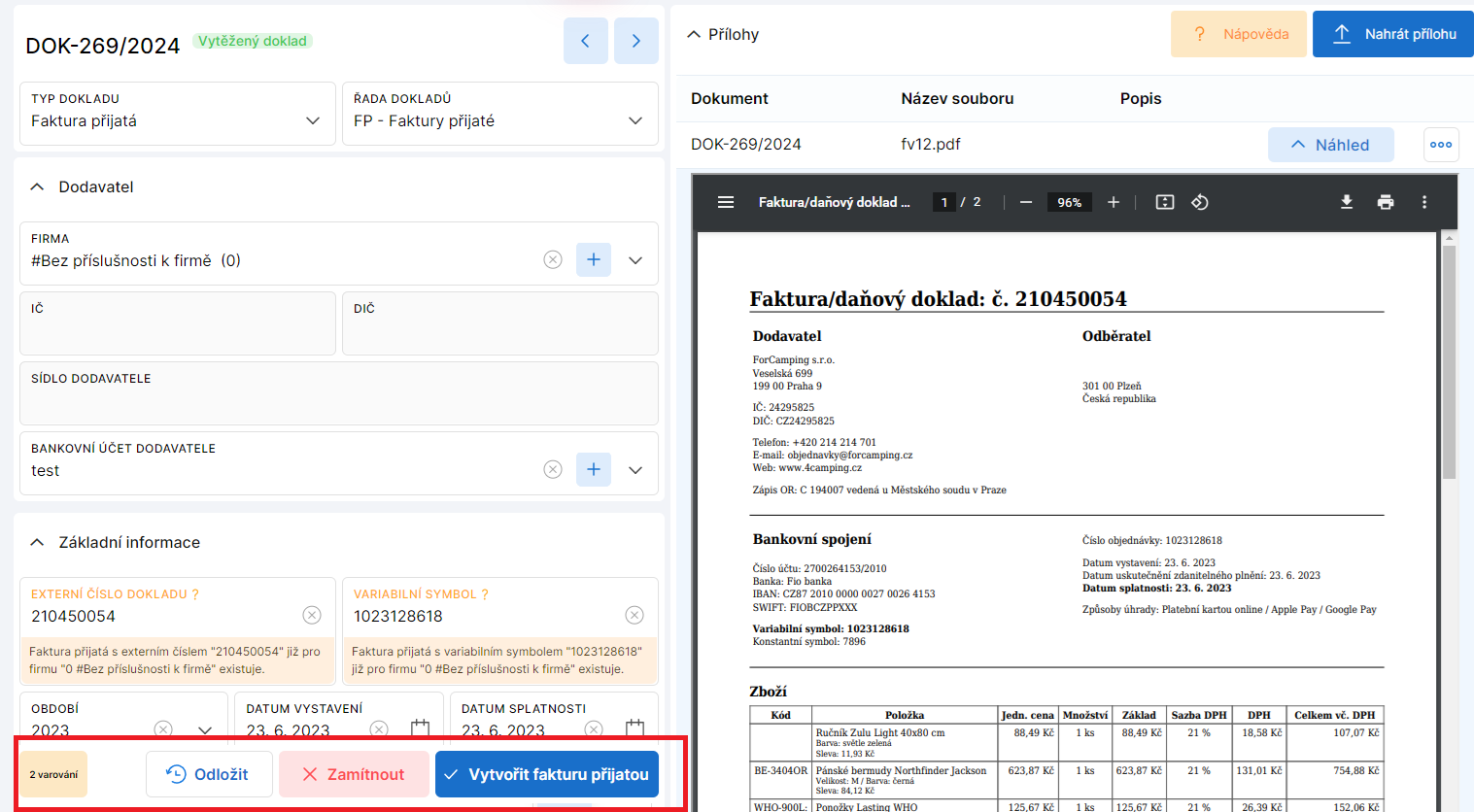Click the Dokument column header
Screen dimensions: 1474x812
[730, 98]
